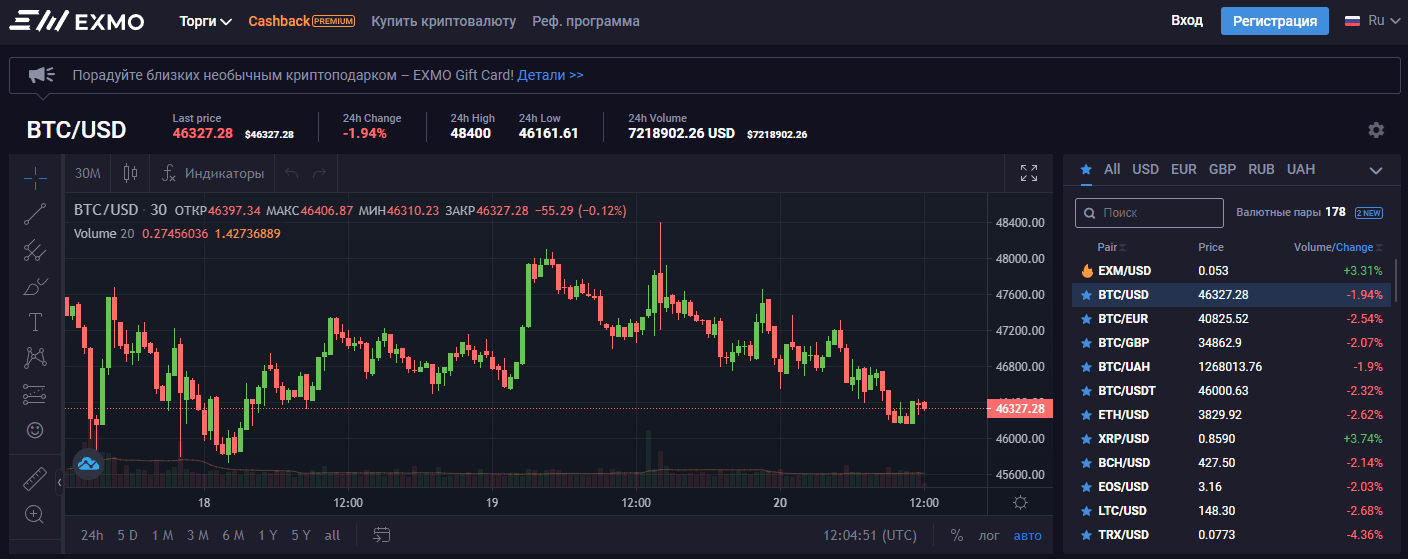Screen dimensions: 1408x559
Task: Sort pairs by Price column
Action: [1210, 247]
